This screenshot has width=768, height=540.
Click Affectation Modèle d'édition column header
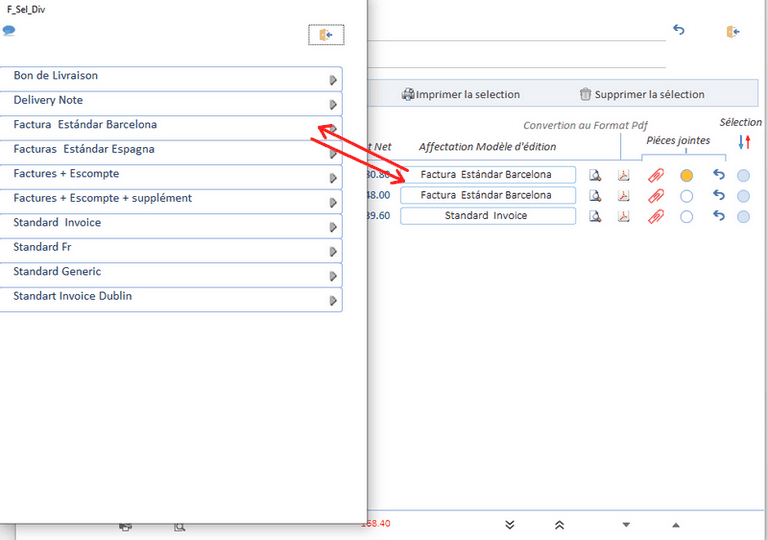(x=487, y=147)
